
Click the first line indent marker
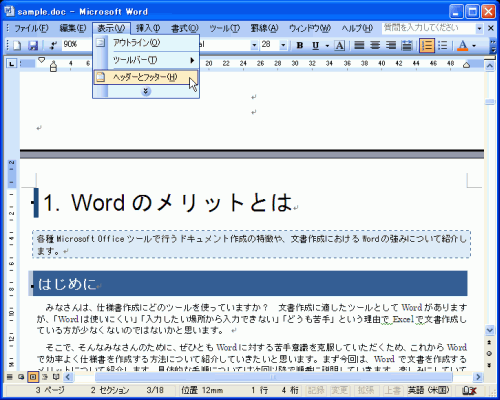41,60
